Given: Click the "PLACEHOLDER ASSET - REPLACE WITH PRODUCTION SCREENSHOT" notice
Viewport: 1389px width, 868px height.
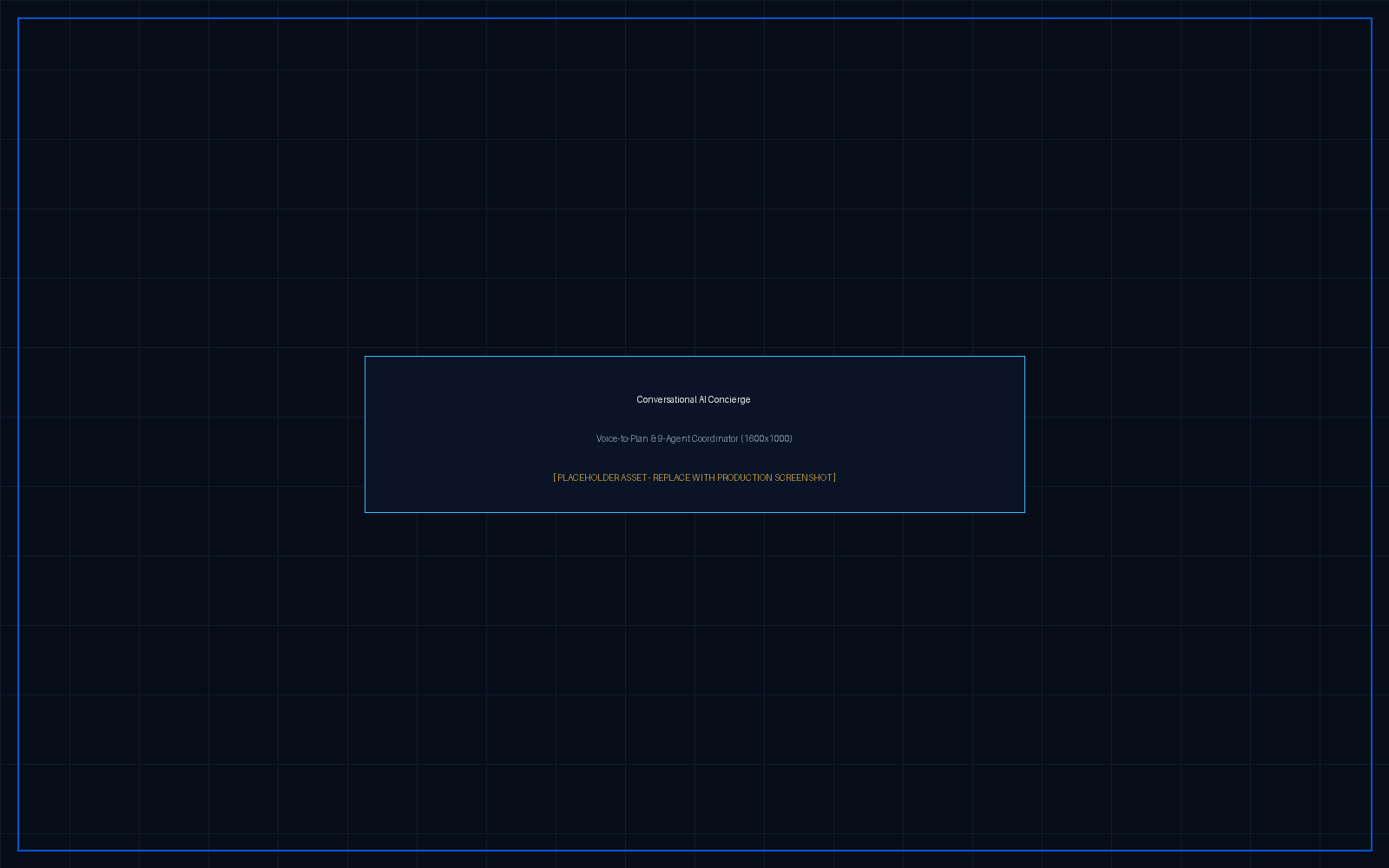Looking at the screenshot, I should pos(694,477).
